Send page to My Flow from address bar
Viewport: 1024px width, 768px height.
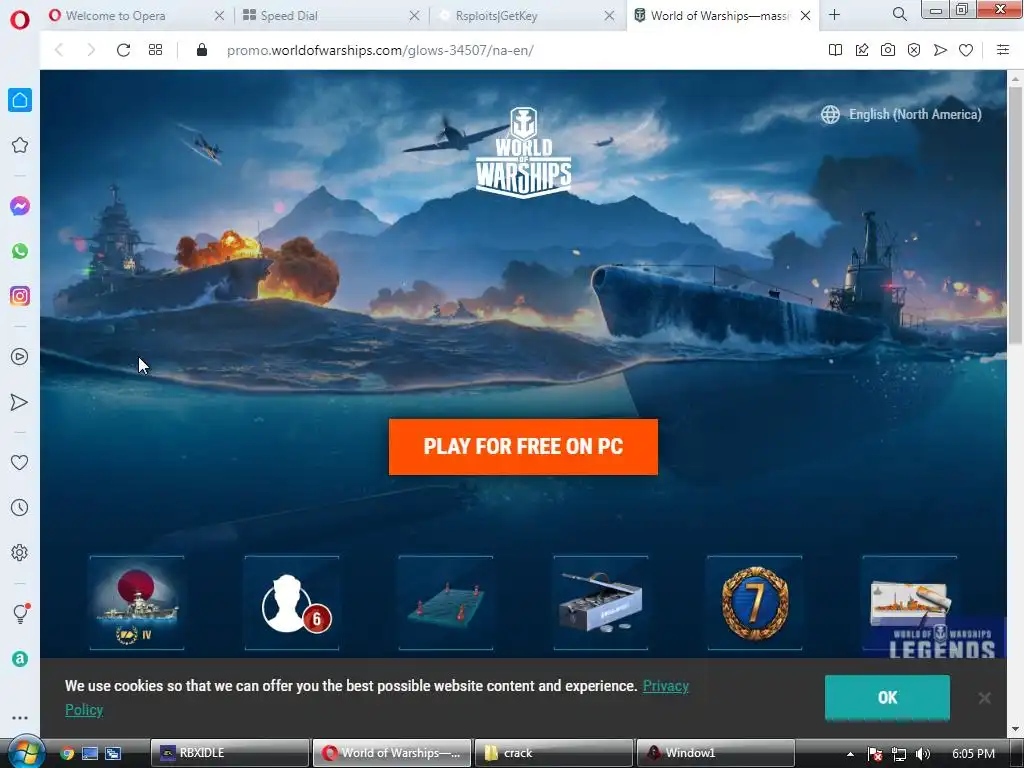[940, 50]
